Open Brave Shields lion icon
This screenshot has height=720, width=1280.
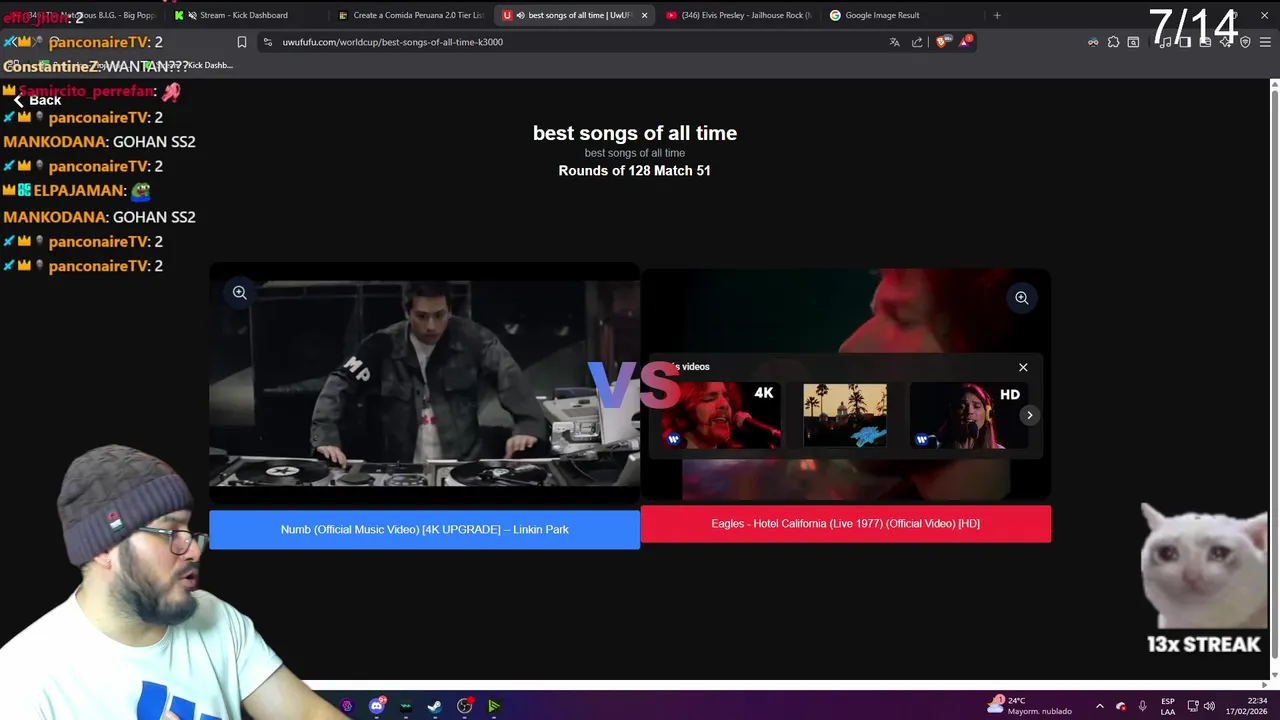pyautogui.click(x=941, y=42)
